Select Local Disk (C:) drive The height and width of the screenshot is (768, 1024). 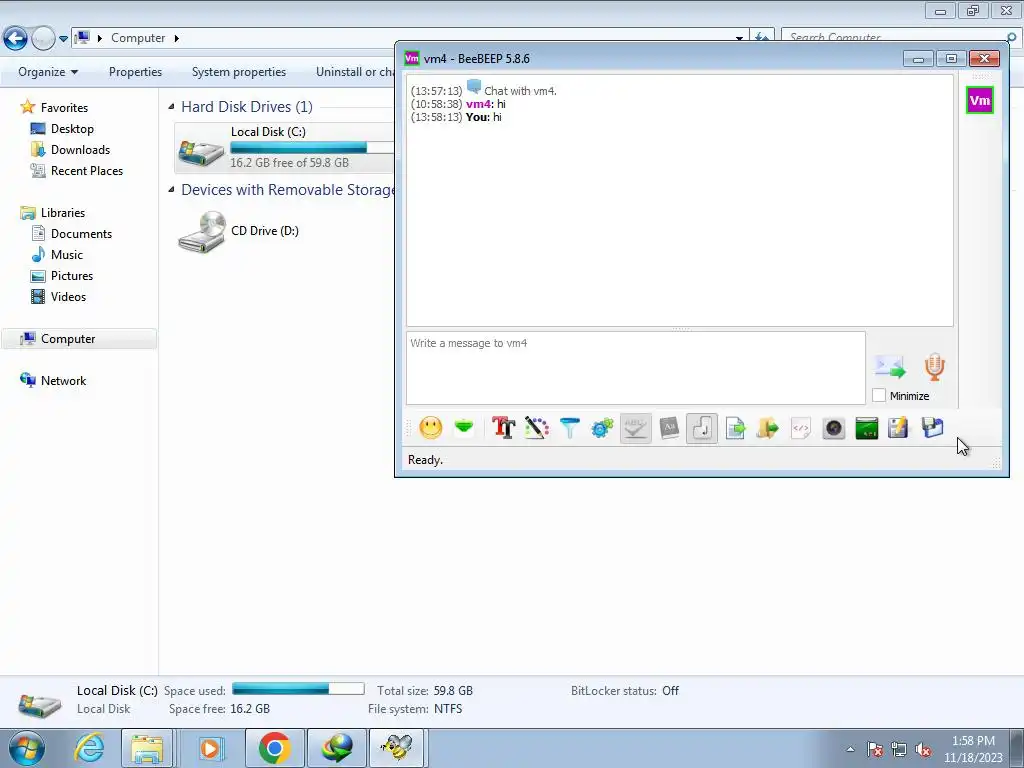[x=285, y=147]
